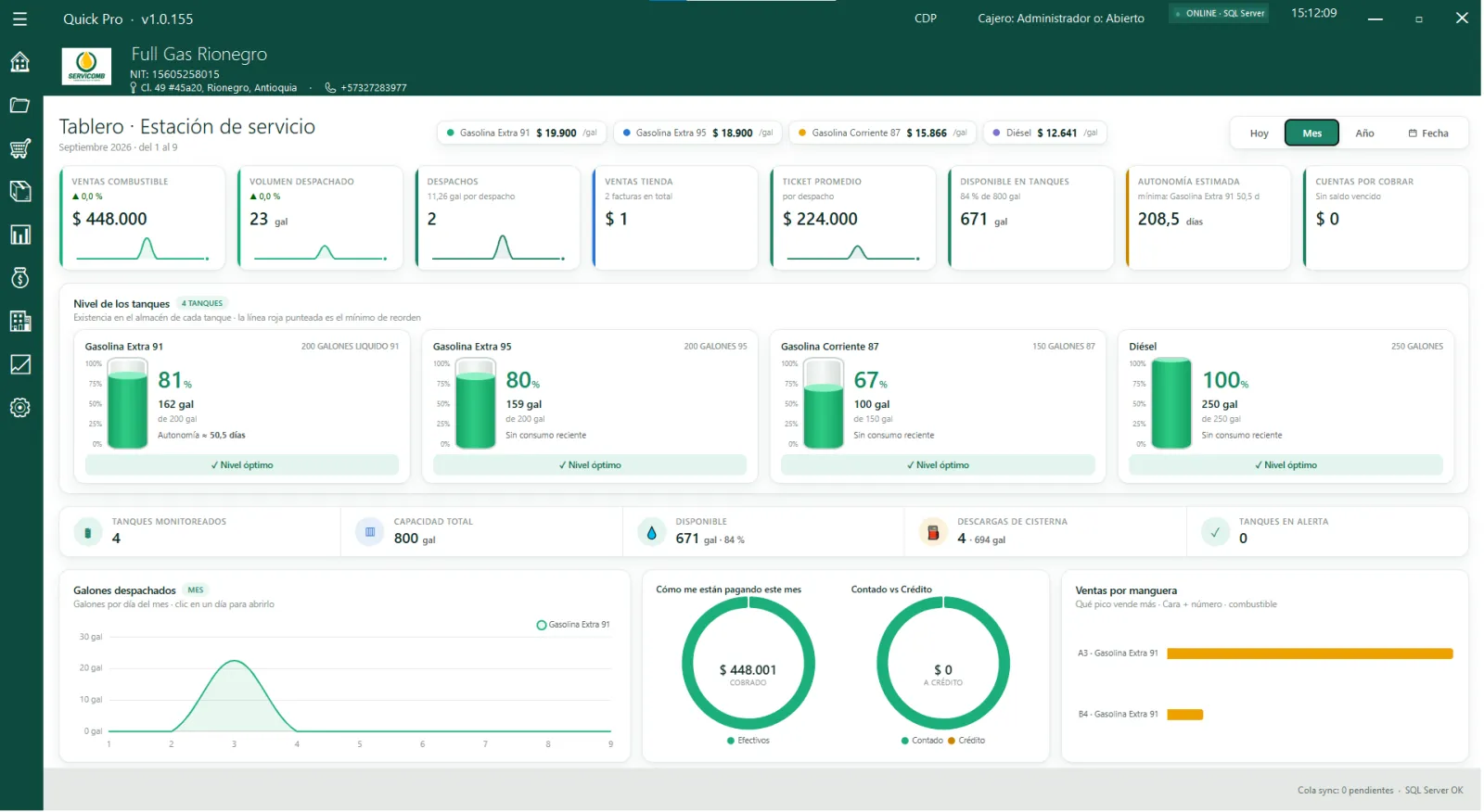Select the Hoy period tab

(x=1259, y=133)
